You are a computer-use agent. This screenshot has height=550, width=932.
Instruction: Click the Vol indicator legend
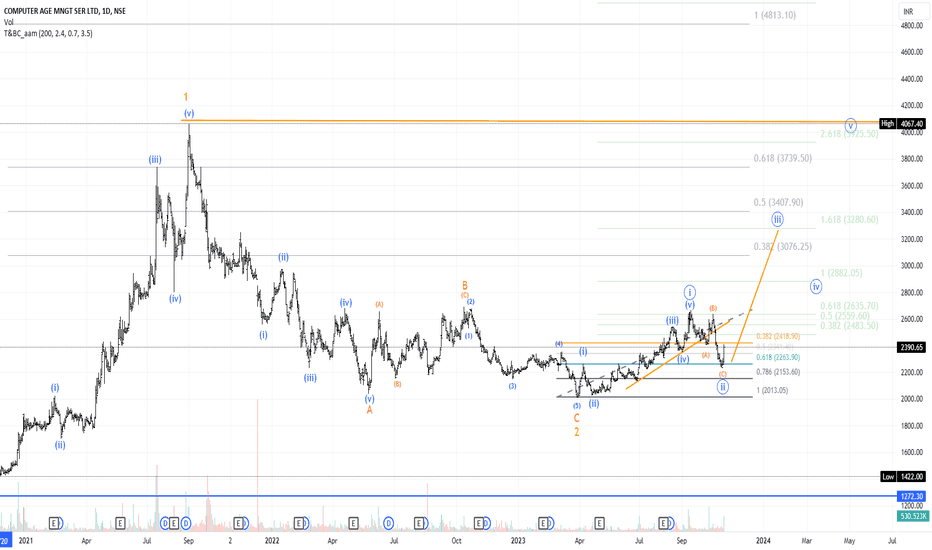point(8,22)
